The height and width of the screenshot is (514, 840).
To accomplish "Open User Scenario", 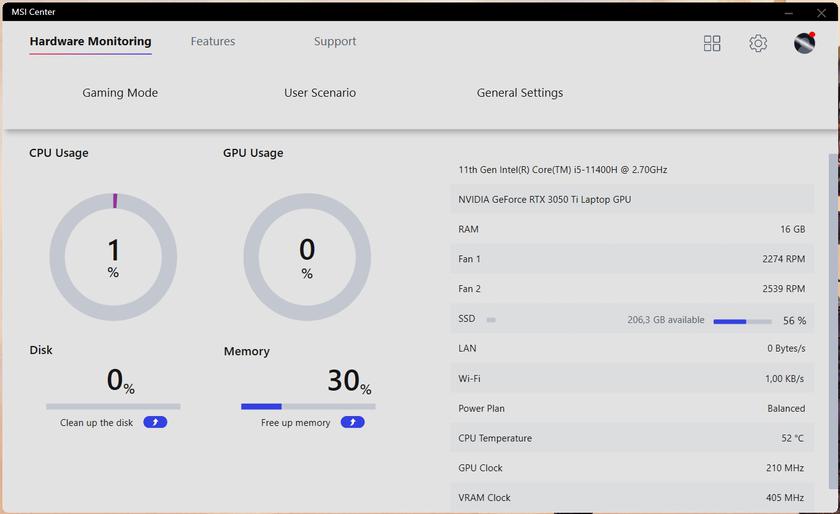I will 320,93.
